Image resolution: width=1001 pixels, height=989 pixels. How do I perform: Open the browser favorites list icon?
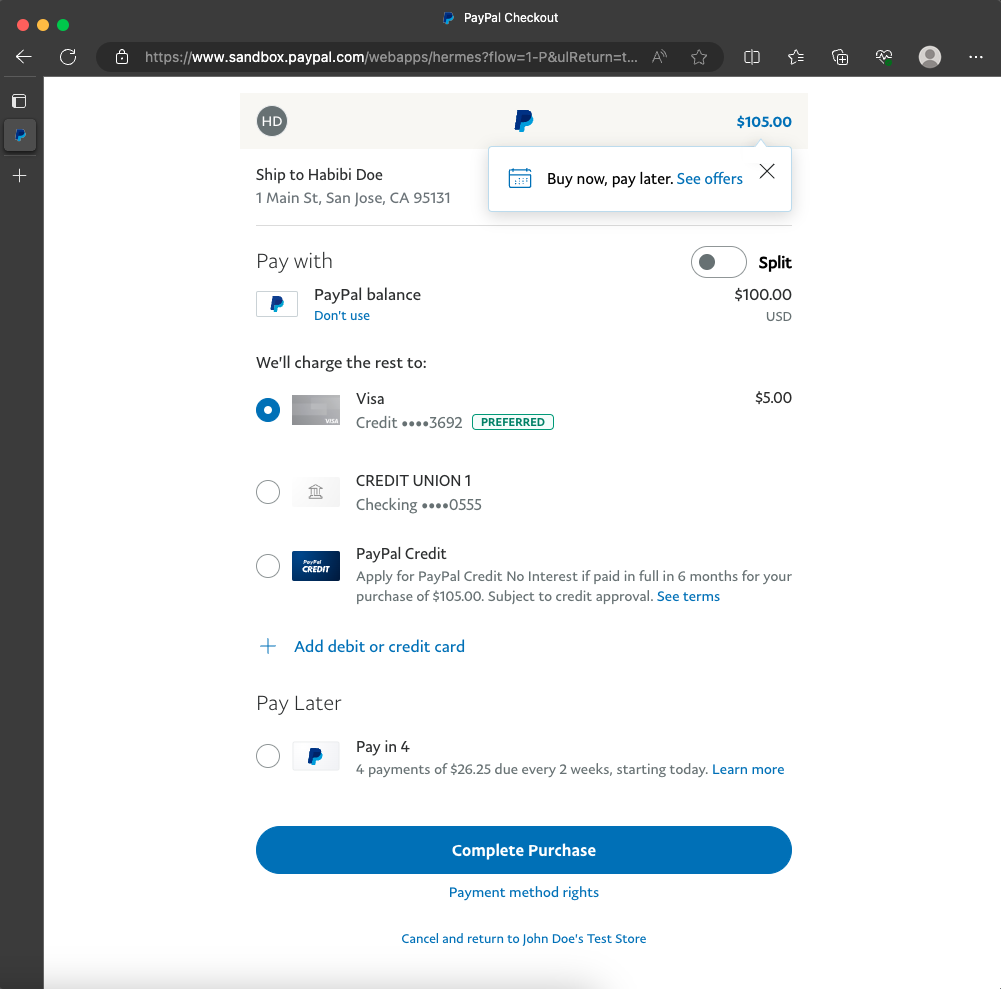(x=796, y=57)
